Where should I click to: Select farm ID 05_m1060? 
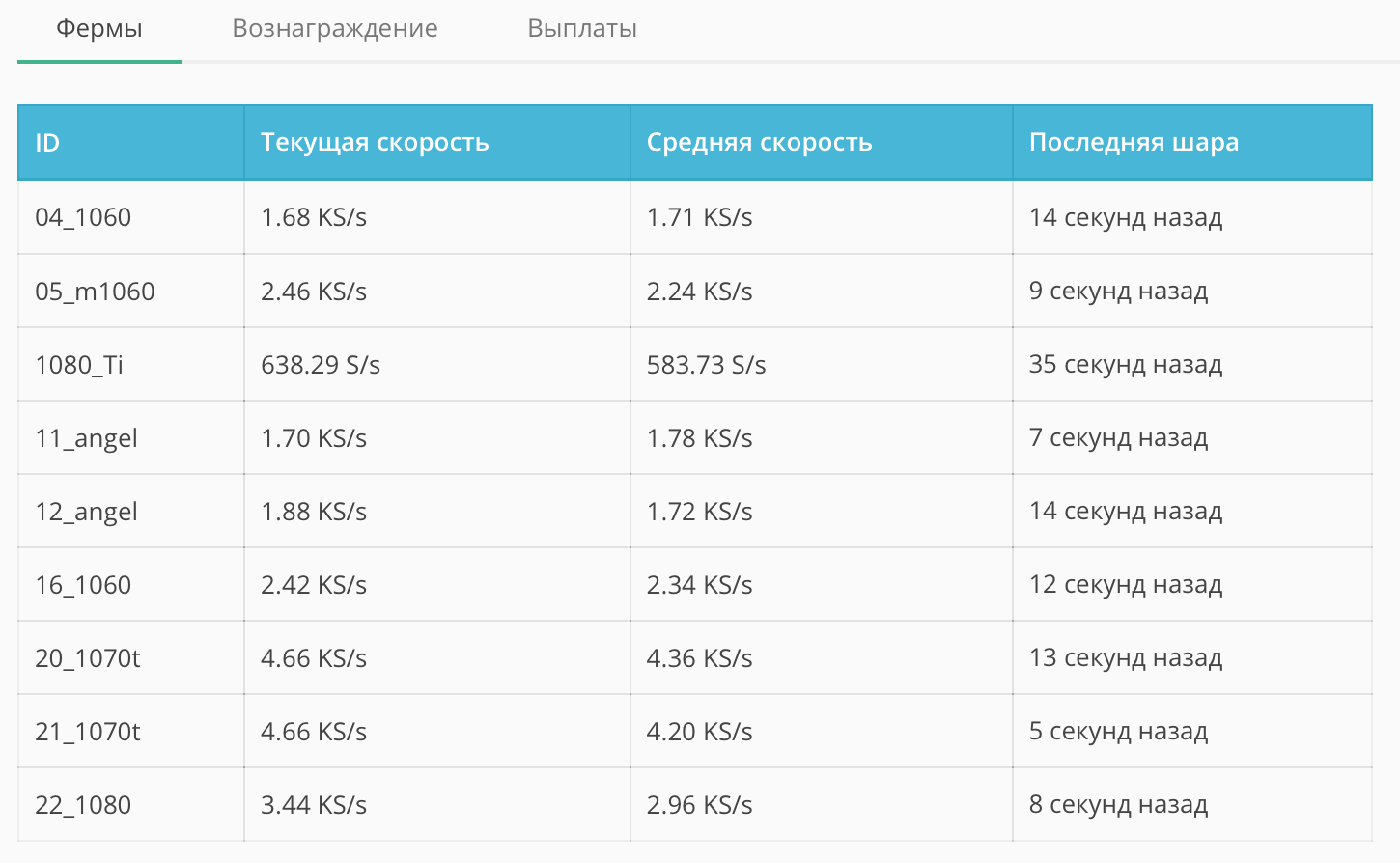click(x=95, y=292)
